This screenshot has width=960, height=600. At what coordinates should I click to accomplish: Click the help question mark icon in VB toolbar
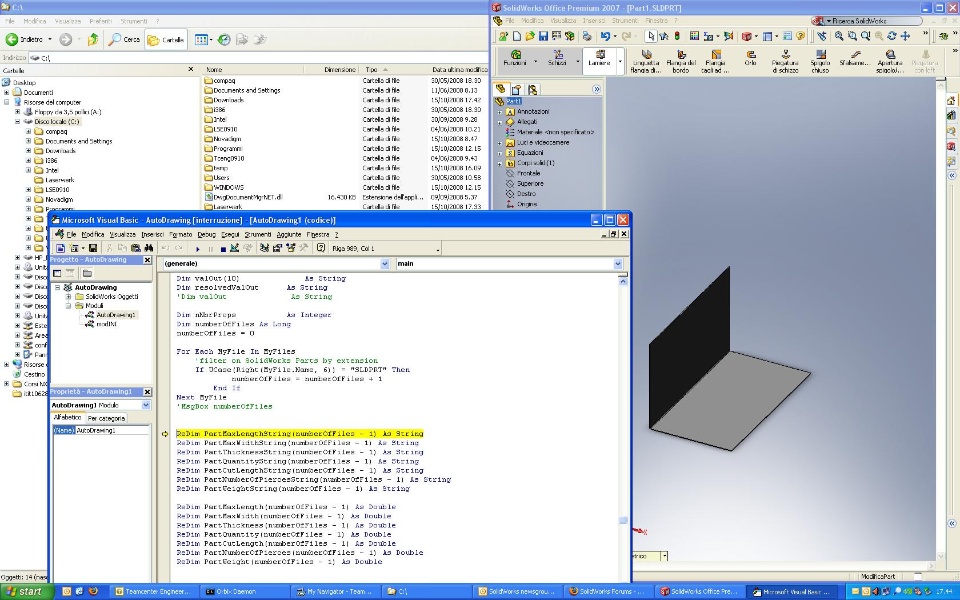(321, 248)
